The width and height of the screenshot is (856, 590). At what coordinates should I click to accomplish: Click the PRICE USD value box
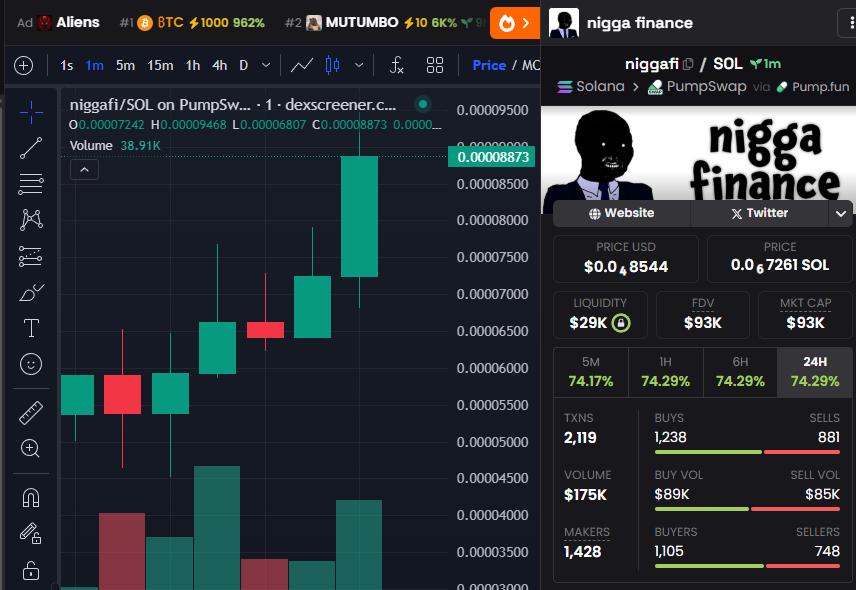626,259
